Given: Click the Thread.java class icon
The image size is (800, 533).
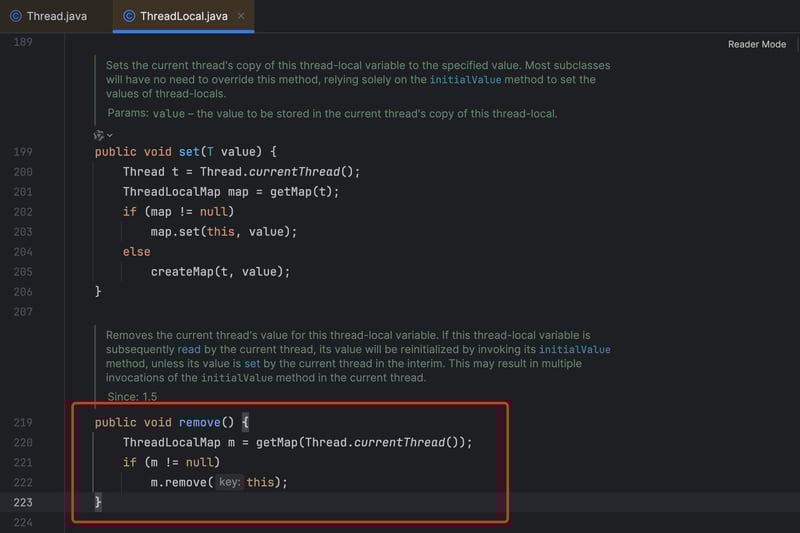Looking at the screenshot, I should [16, 16].
